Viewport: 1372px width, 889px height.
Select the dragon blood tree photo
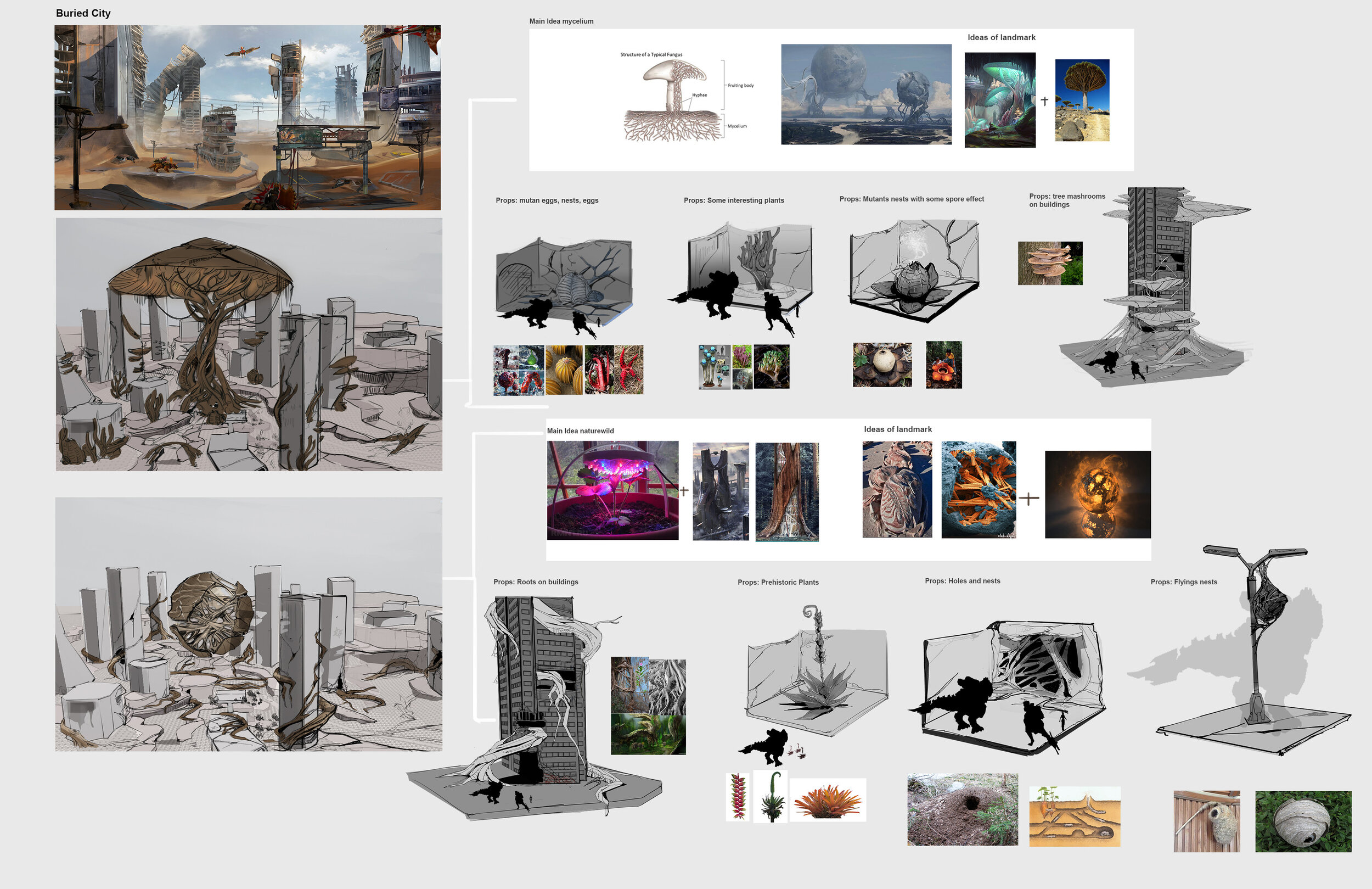pos(1082,100)
